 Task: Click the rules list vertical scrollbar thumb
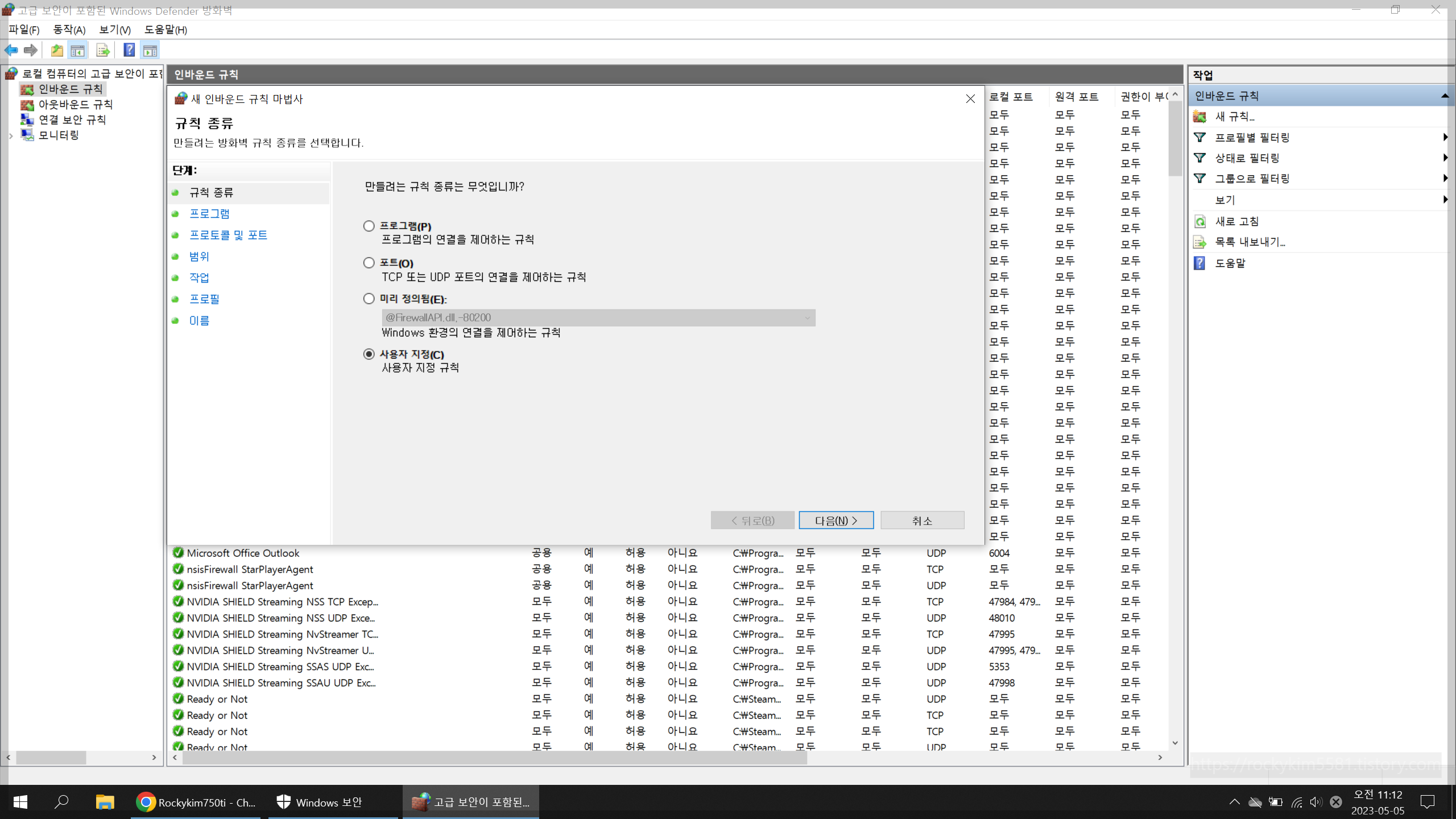pos(1175,139)
